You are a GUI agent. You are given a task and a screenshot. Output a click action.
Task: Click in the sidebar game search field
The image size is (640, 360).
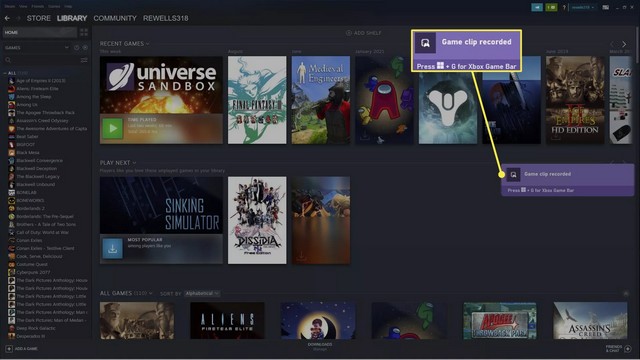point(45,60)
